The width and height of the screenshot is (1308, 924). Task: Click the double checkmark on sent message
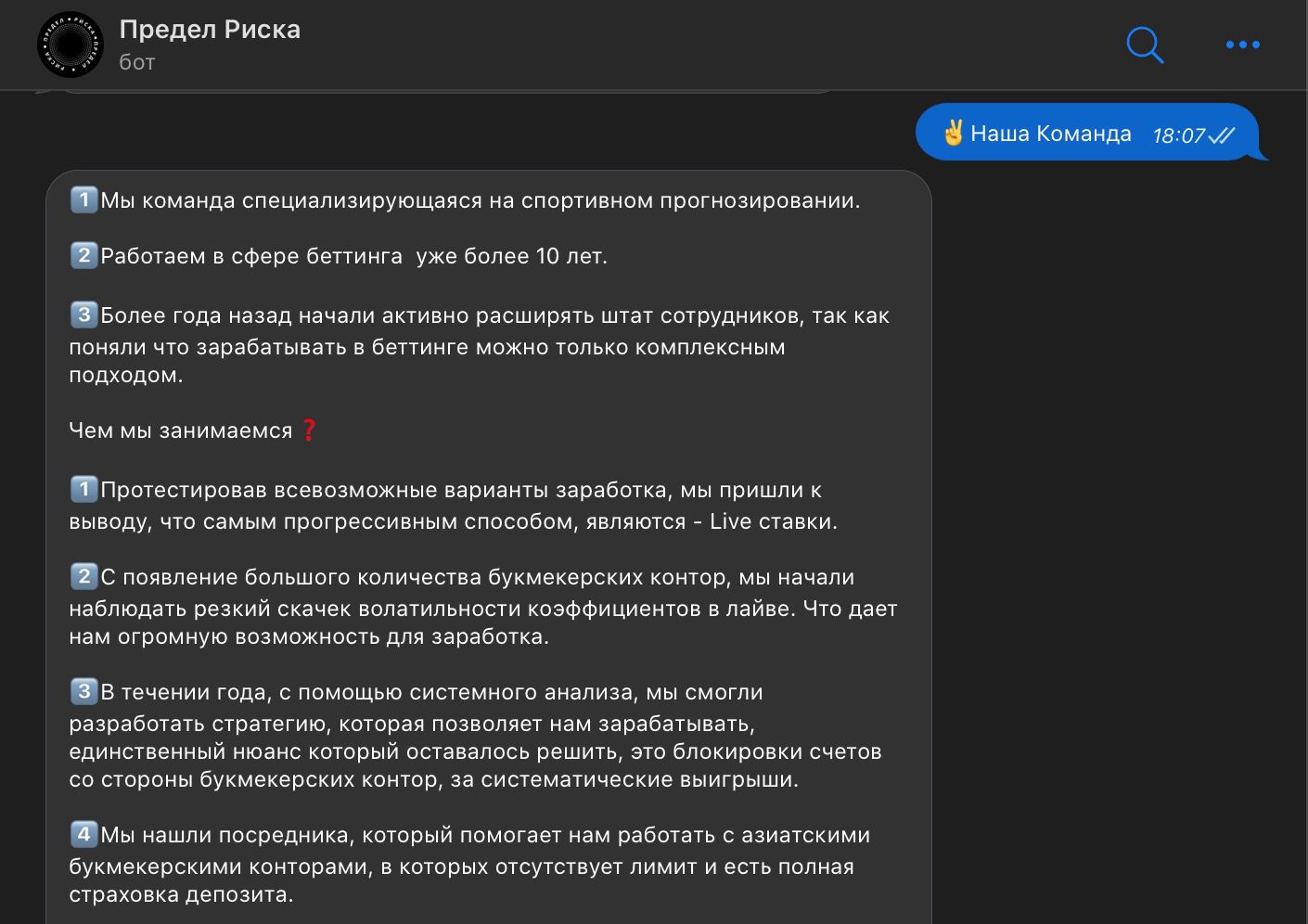click(x=1222, y=133)
